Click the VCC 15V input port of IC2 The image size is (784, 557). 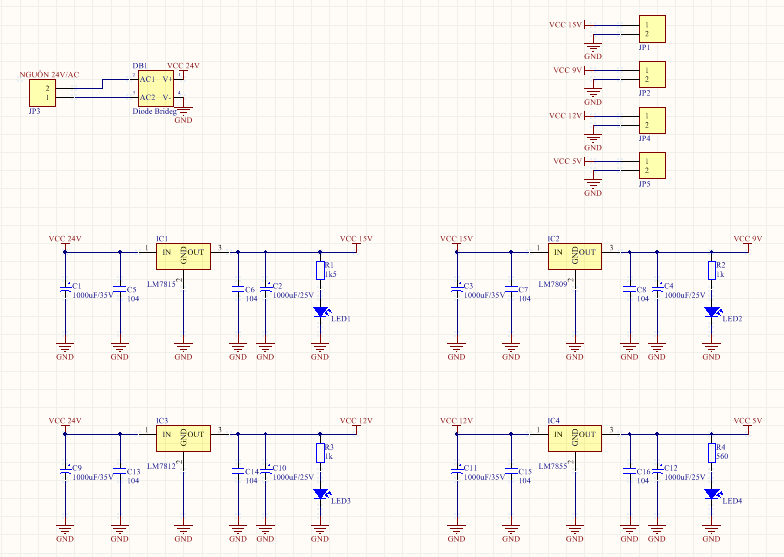[x=456, y=238]
